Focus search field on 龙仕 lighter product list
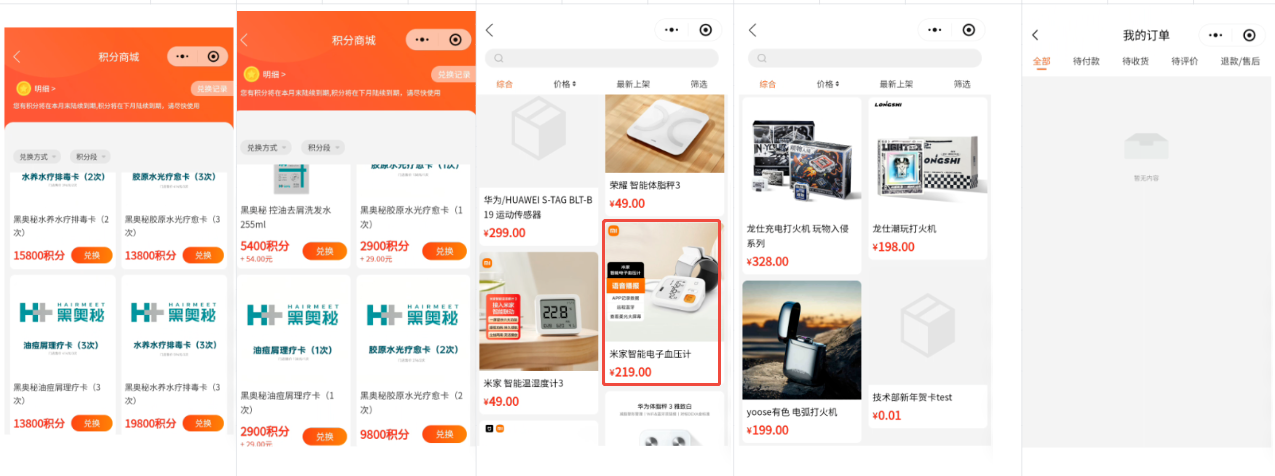 [x=865, y=58]
